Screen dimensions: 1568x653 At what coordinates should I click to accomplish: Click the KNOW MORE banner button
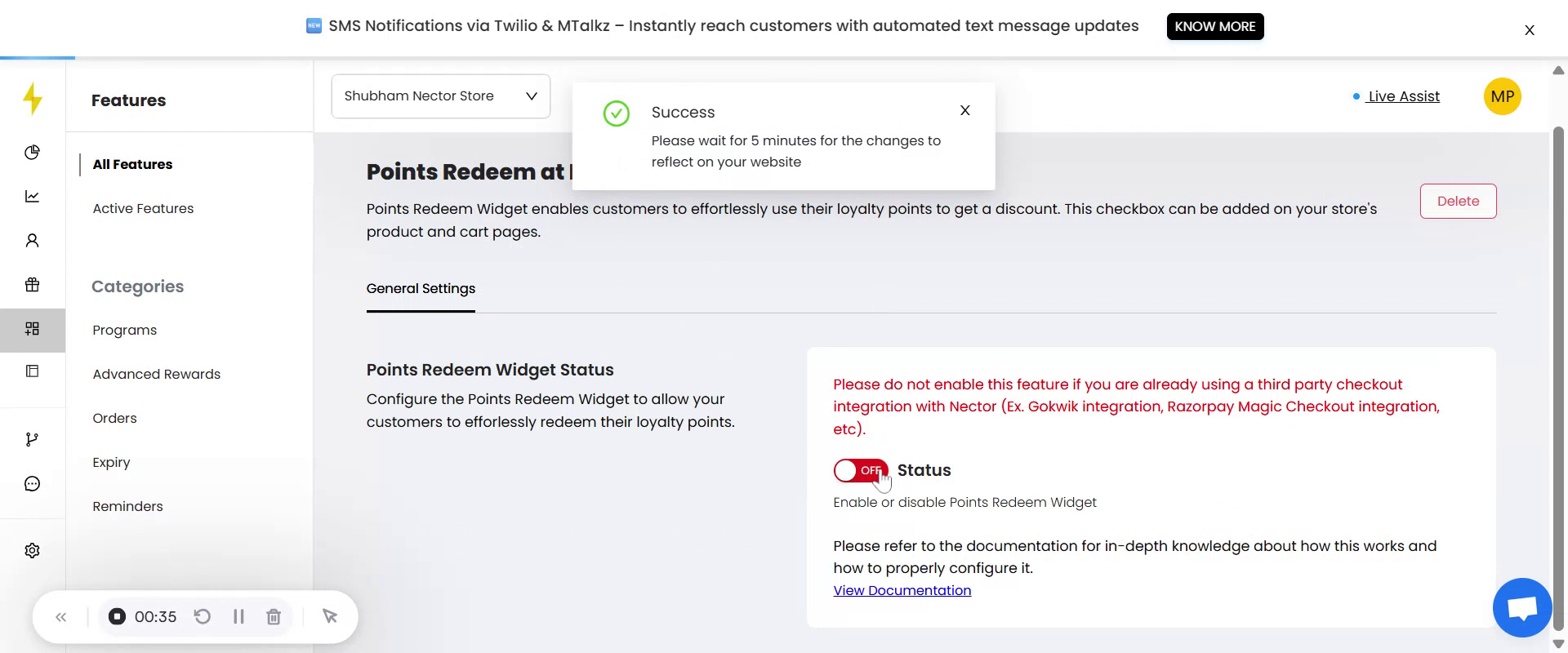(x=1214, y=26)
